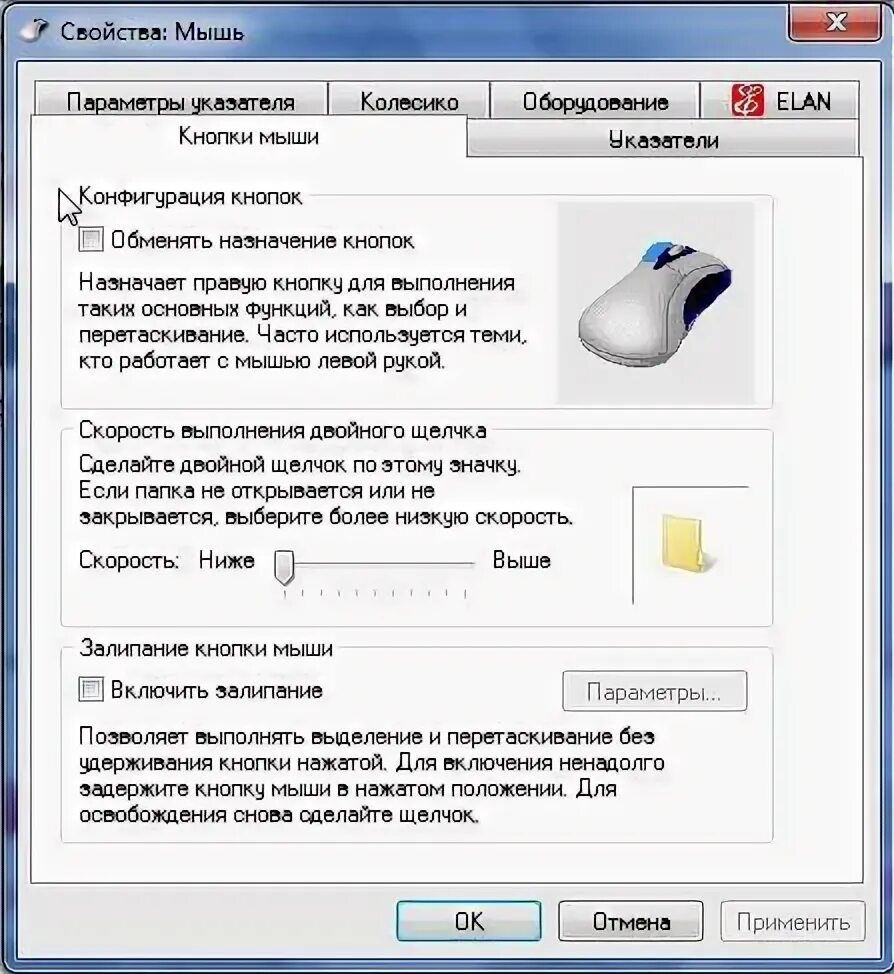Toggle Включить залипание checkbox
Screen dimensions: 894x974
(x=91, y=690)
